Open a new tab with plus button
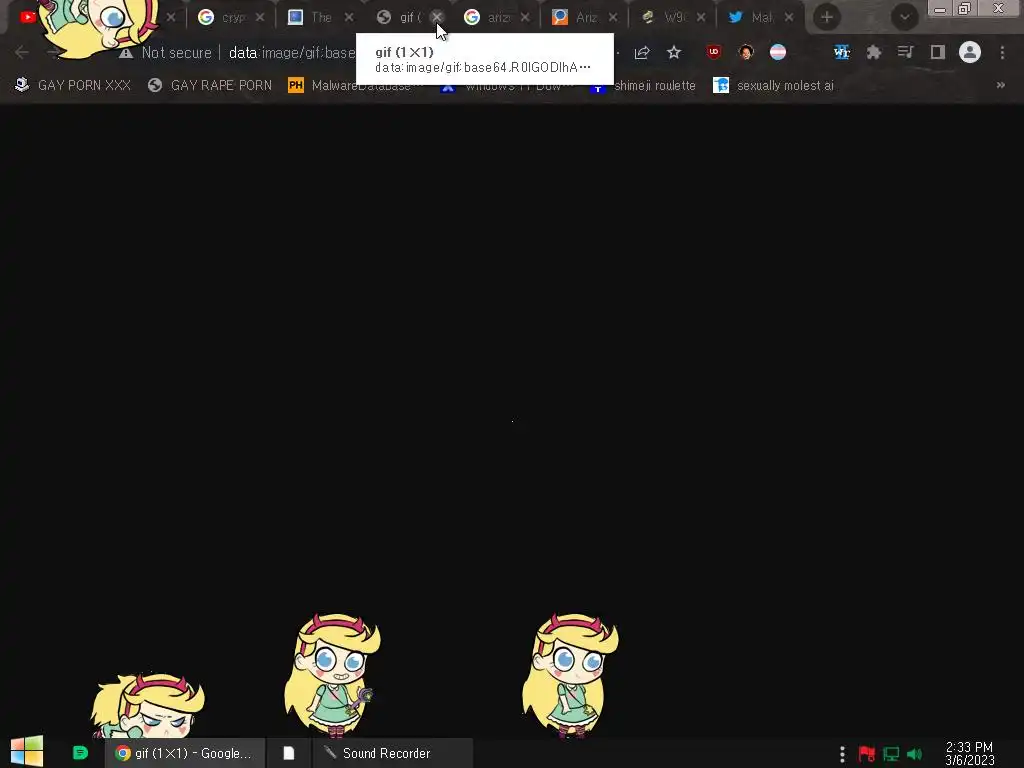Image resolution: width=1024 pixels, height=768 pixels. click(x=827, y=18)
